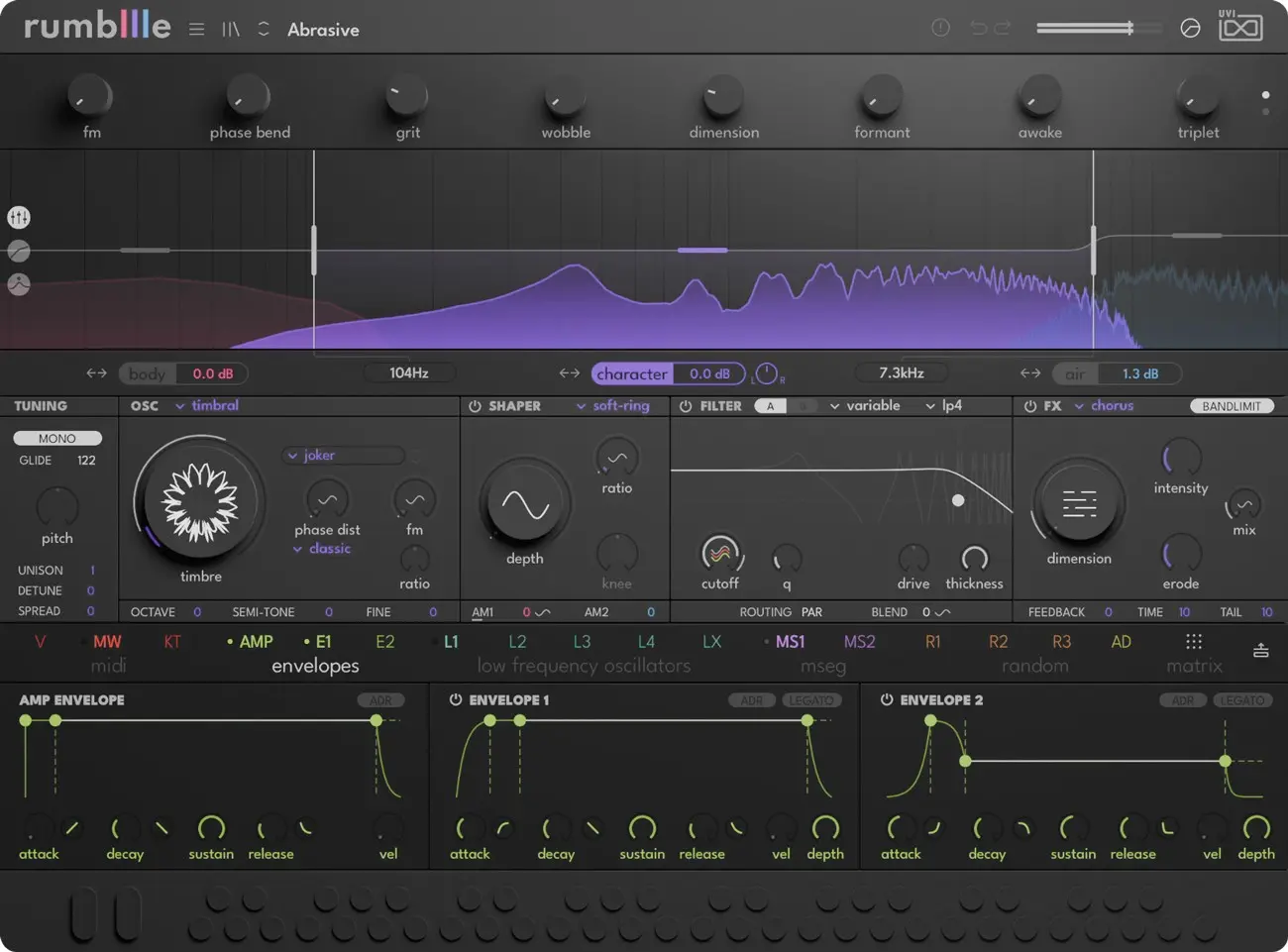This screenshot has width=1288, height=952.
Task: Switch to the MS1 mseg tab
Action: (790, 642)
